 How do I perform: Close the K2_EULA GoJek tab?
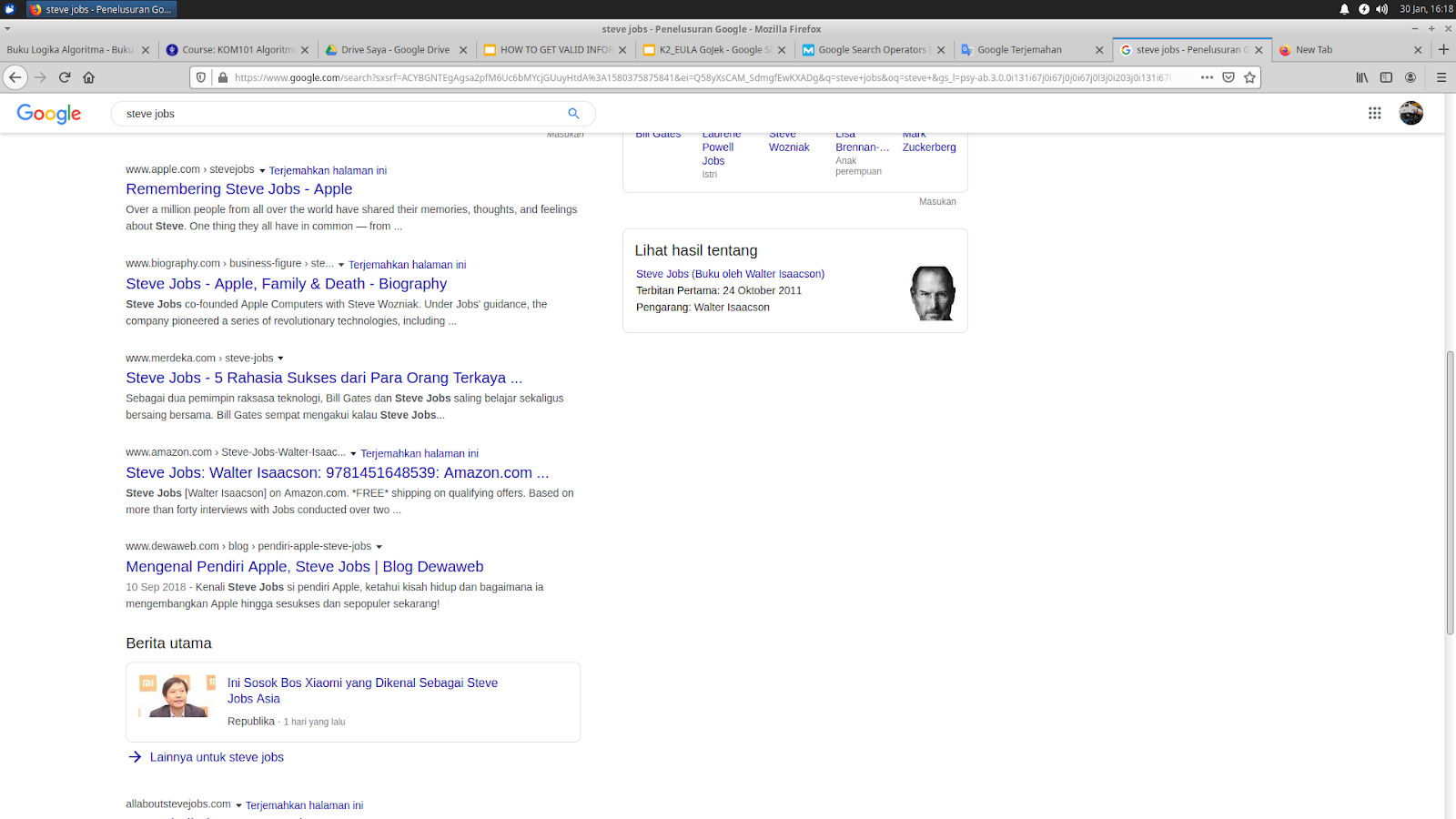click(782, 50)
